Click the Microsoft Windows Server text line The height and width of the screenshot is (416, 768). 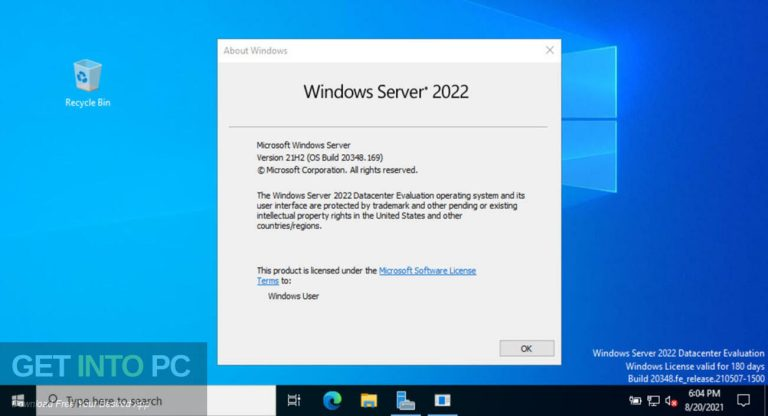[304, 145]
